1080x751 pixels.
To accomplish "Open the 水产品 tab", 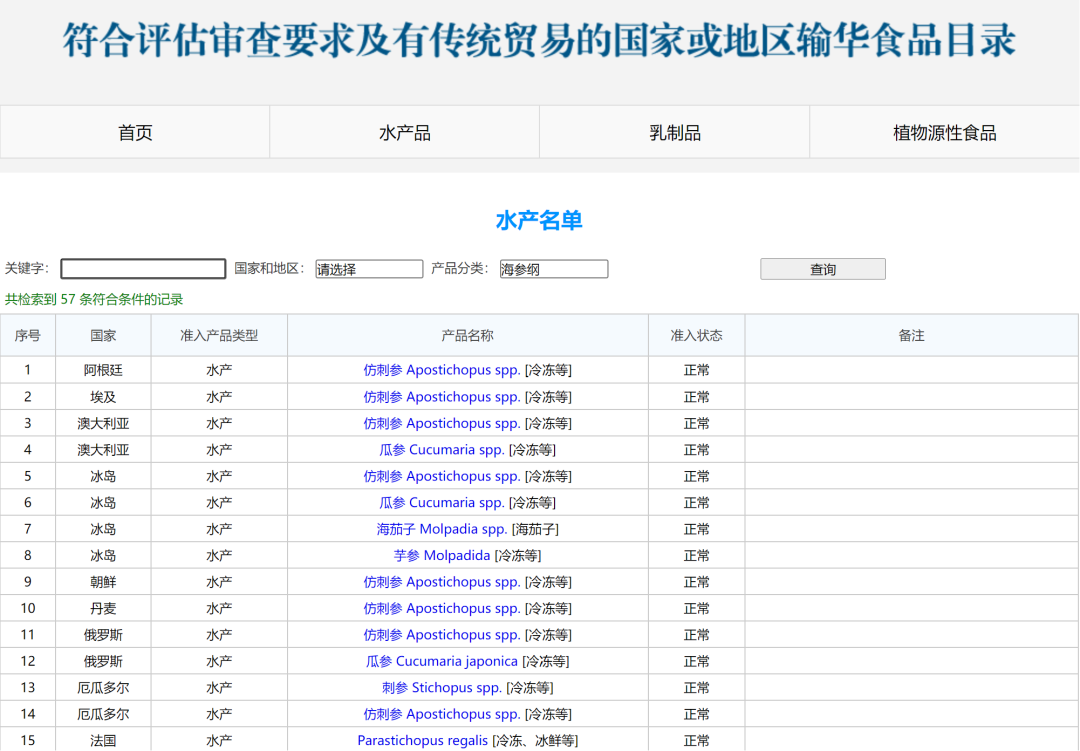I will (x=405, y=131).
